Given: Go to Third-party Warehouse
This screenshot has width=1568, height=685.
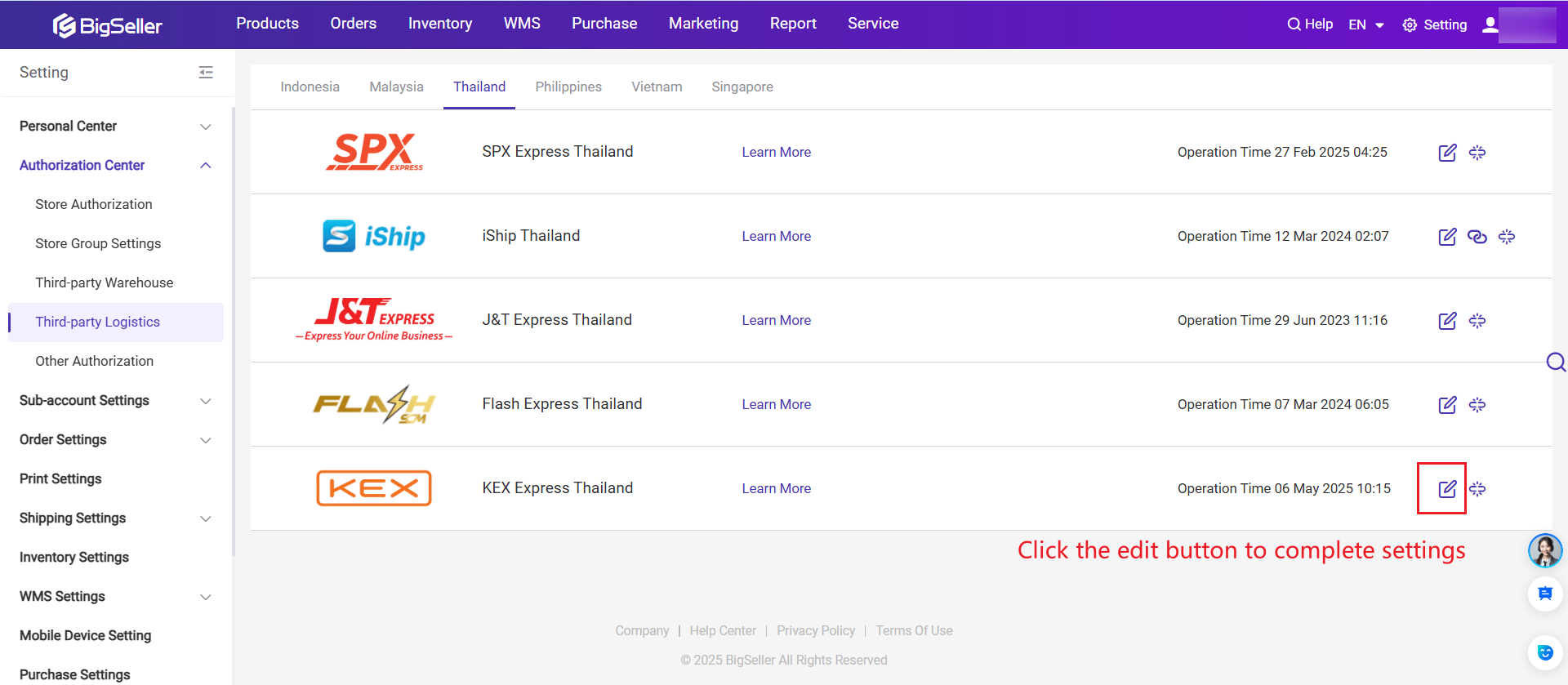Looking at the screenshot, I should [105, 283].
